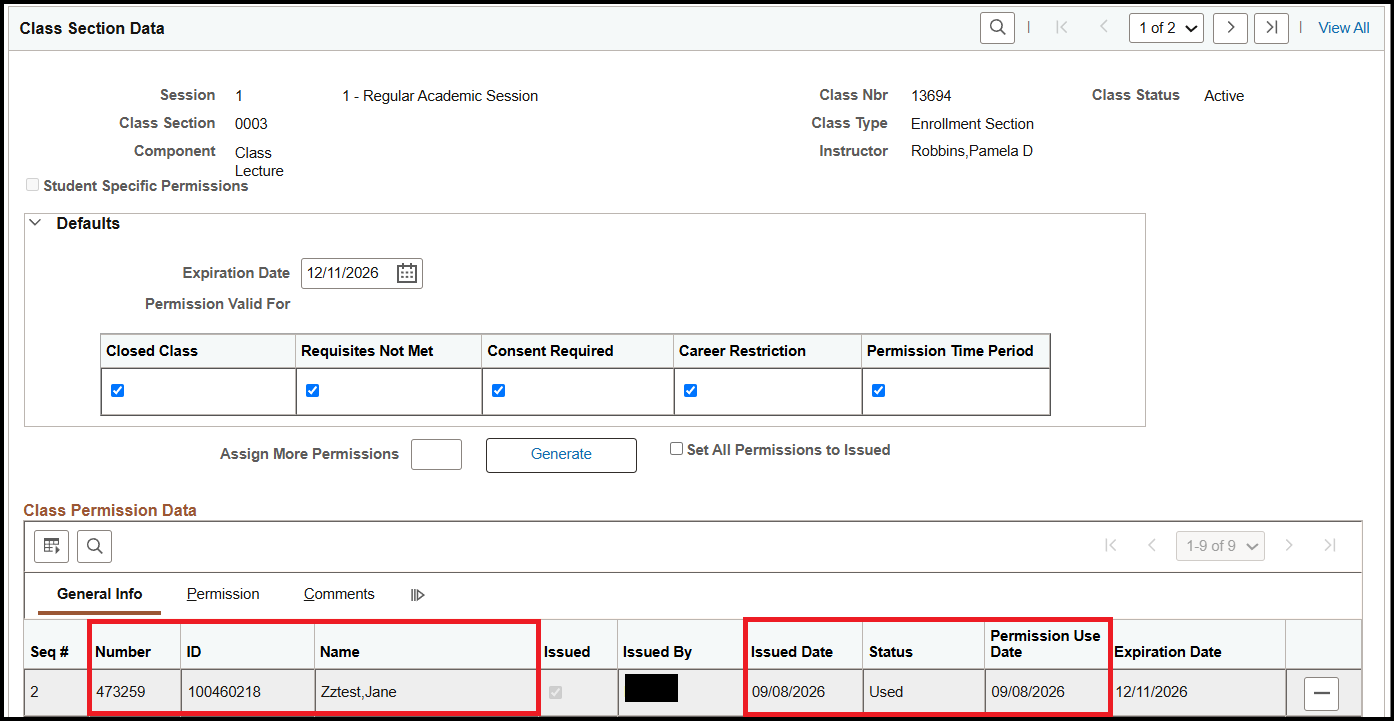The image size is (1394, 721).
Task: Go to previous permission rows arrow
Action: coord(1152,545)
